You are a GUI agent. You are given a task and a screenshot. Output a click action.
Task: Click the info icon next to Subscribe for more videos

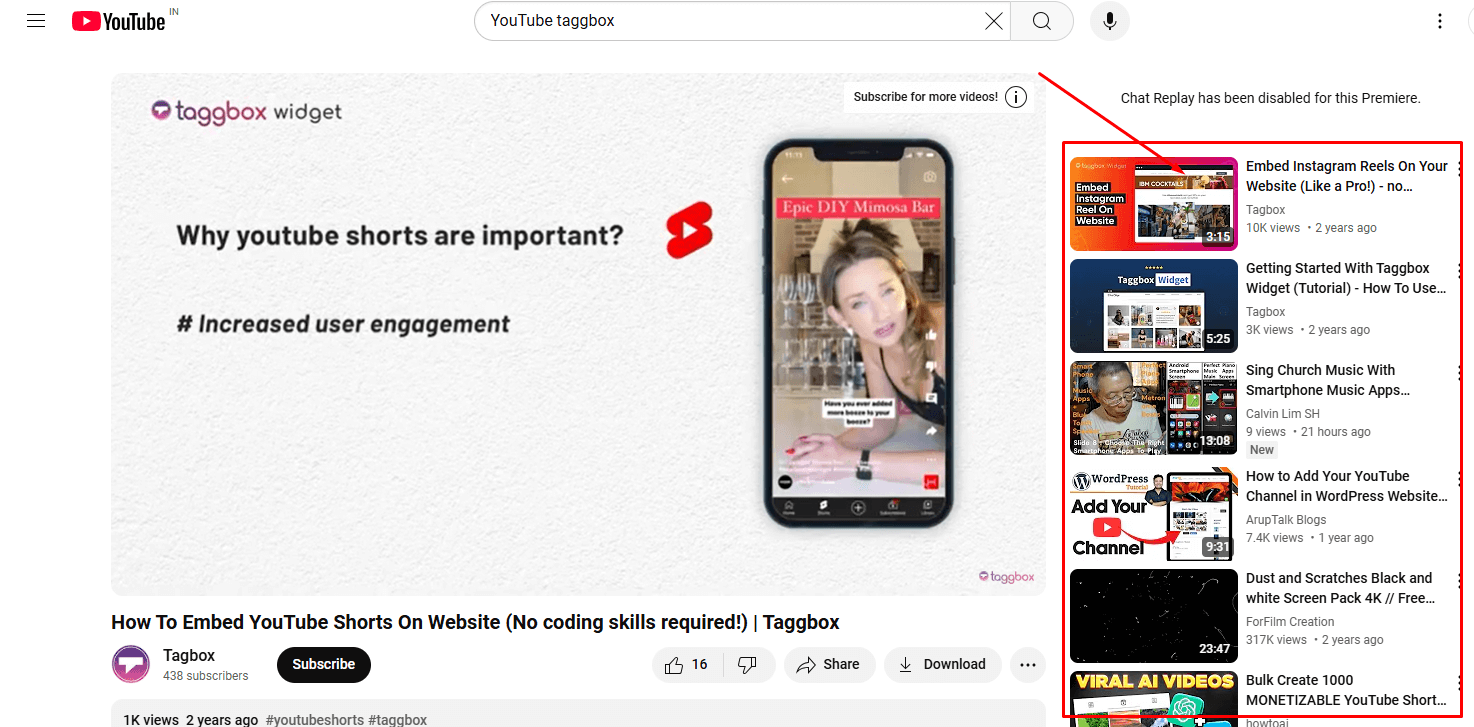point(1015,97)
